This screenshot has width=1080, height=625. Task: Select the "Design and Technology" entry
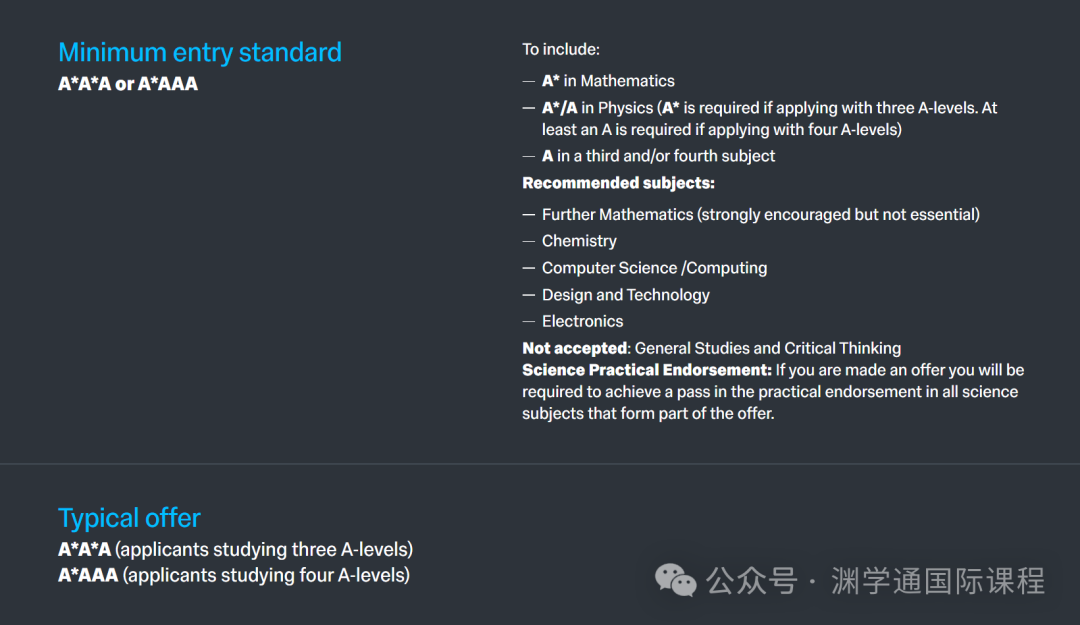tap(625, 295)
